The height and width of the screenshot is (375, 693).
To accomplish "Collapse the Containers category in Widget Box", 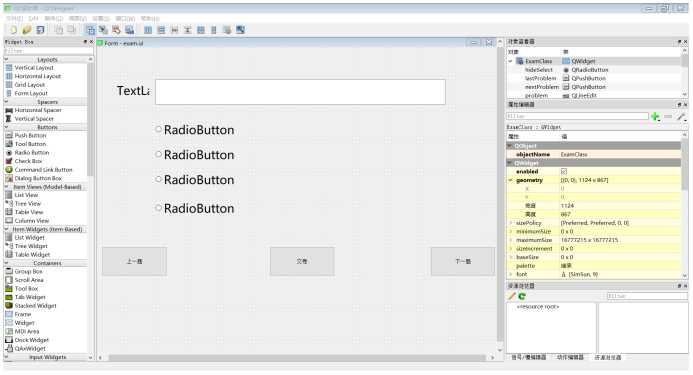I will point(7,263).
